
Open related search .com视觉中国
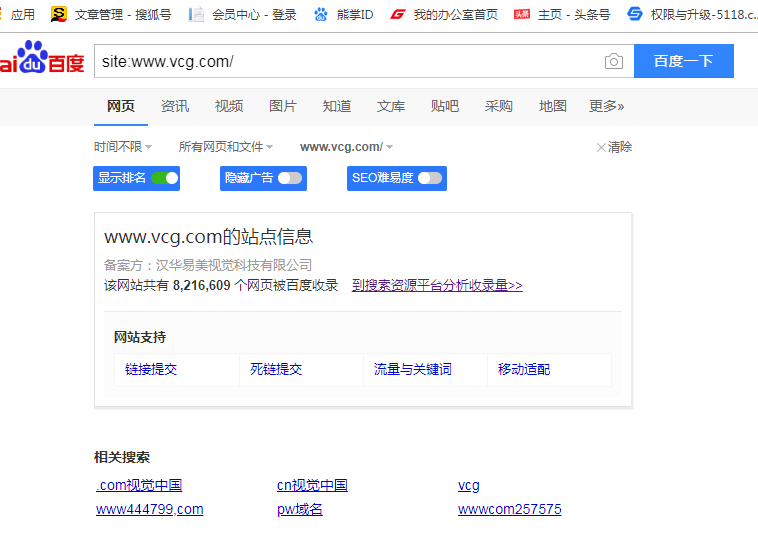(139, 485)
